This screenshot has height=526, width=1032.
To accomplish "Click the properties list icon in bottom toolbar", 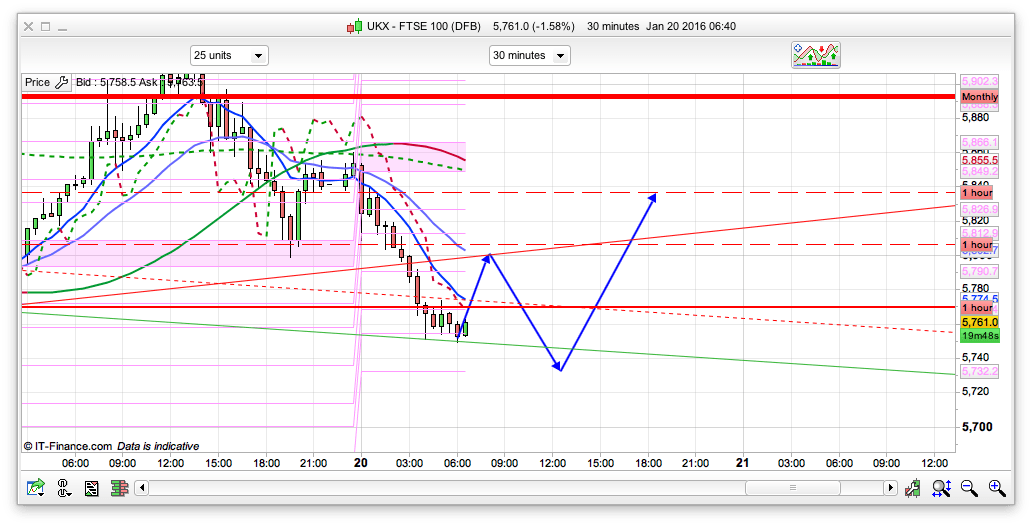I will click(92, 488).
